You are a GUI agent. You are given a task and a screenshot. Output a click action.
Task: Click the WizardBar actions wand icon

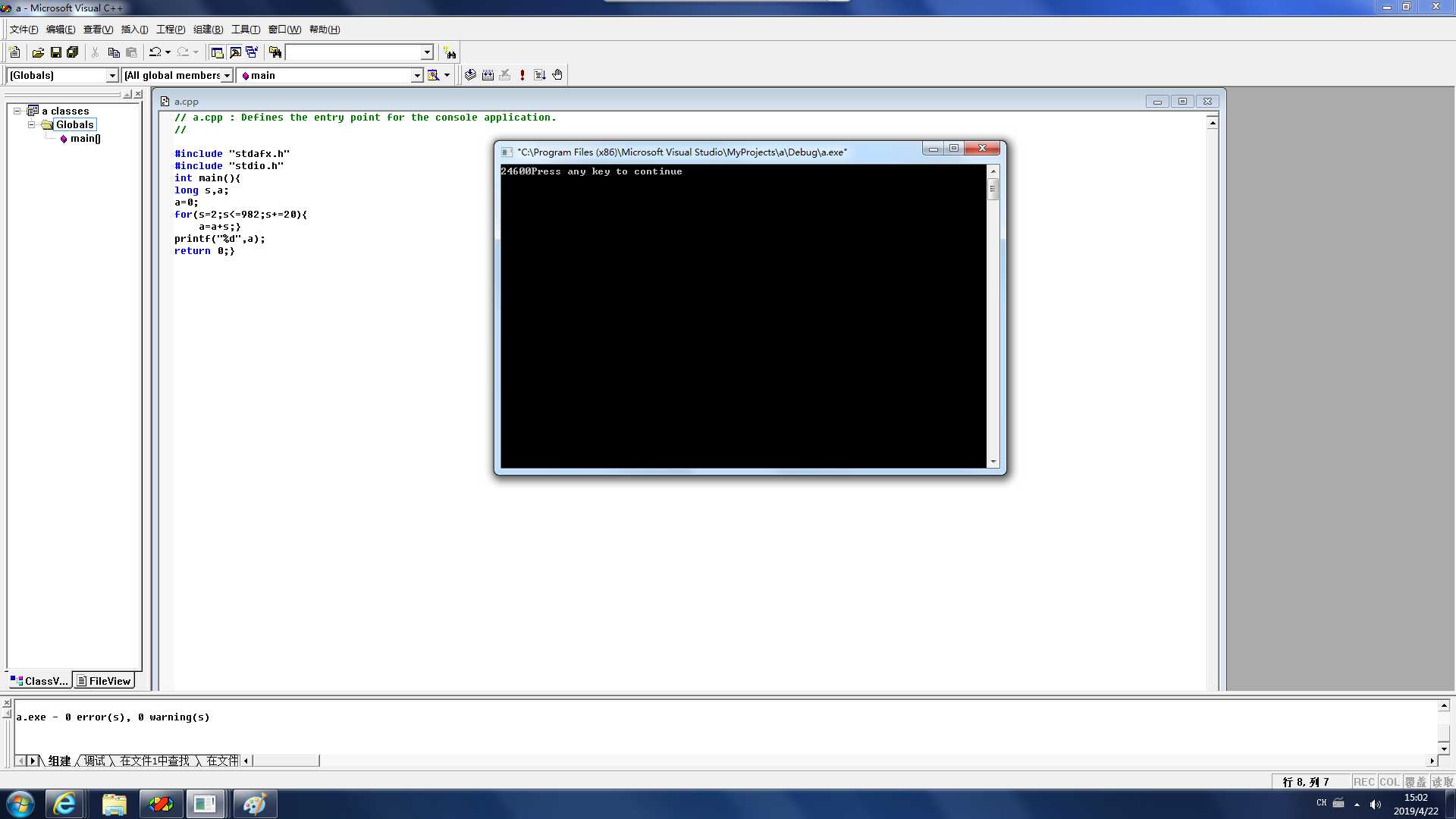click(433, 75)
